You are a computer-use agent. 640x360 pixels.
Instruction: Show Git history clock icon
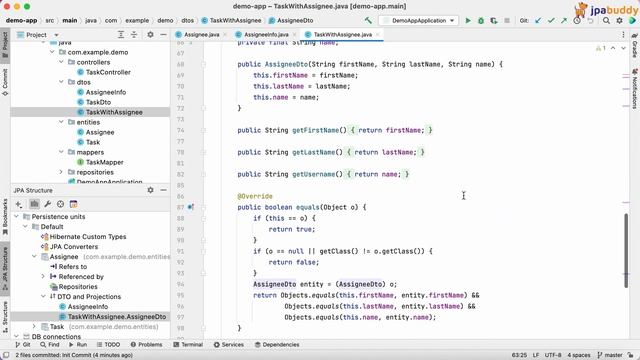[577, 20]
